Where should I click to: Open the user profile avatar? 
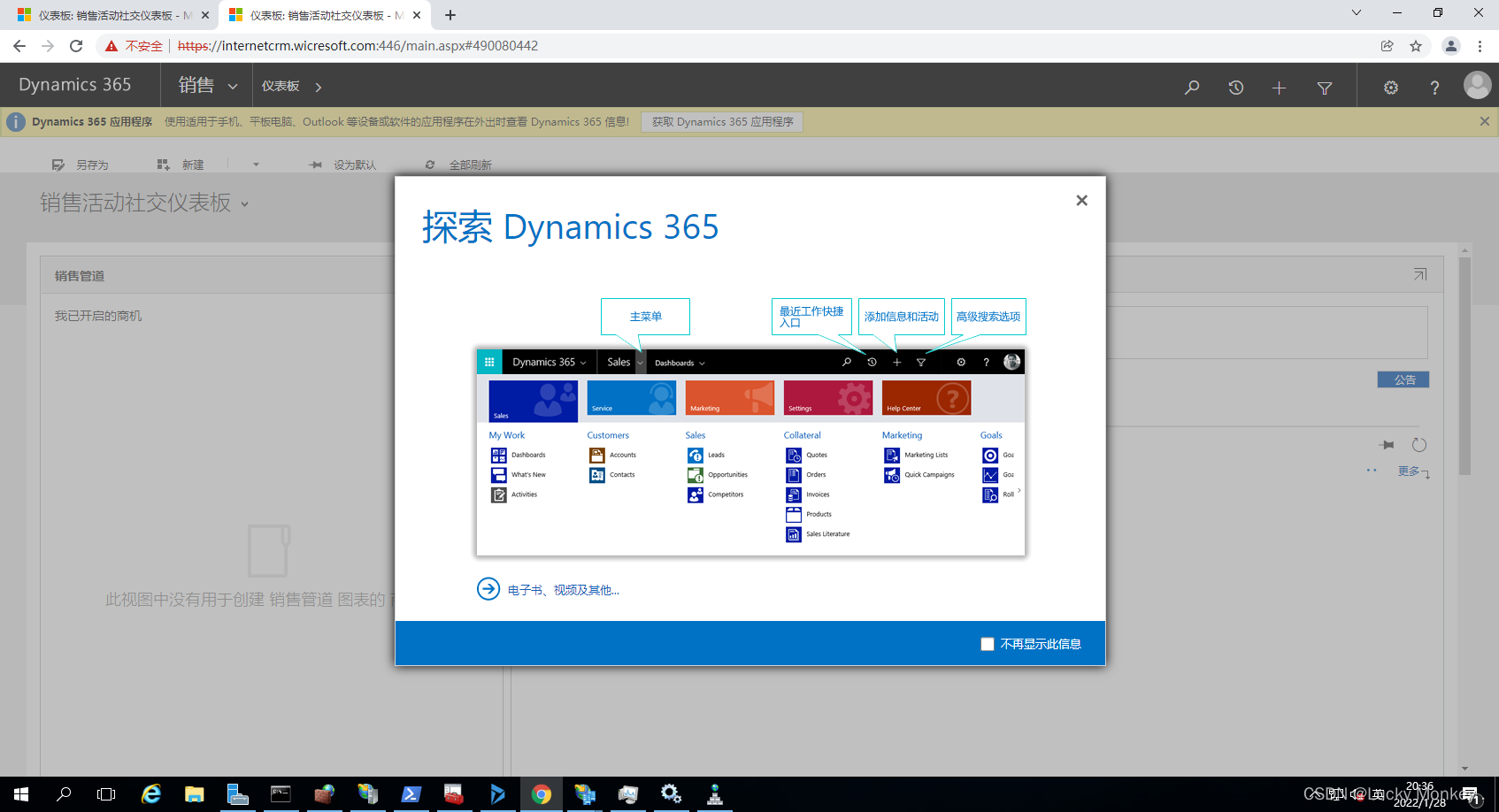pyautogui.click(x=1477, y=85)
